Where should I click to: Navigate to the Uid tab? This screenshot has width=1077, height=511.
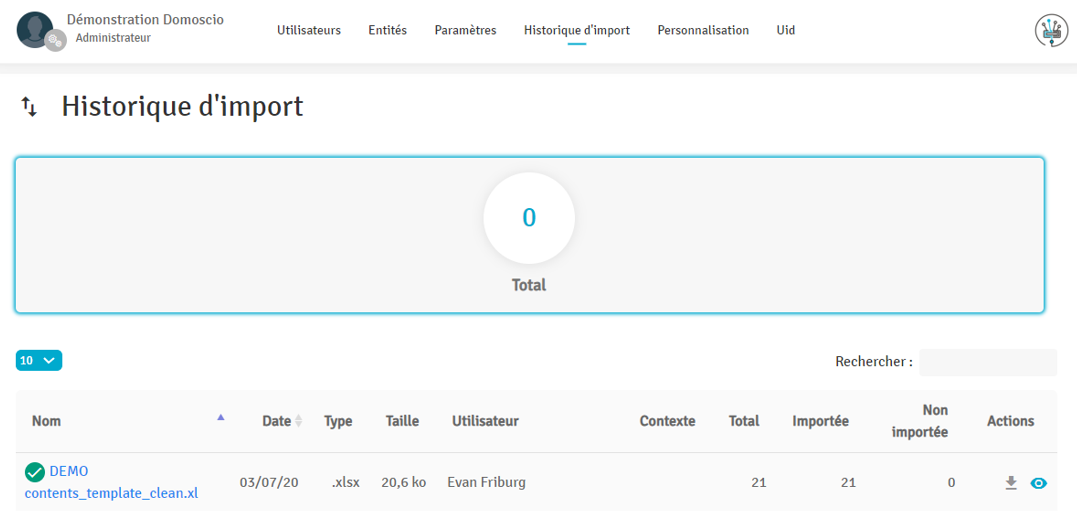pyautogui.click(x=786, y=30)
